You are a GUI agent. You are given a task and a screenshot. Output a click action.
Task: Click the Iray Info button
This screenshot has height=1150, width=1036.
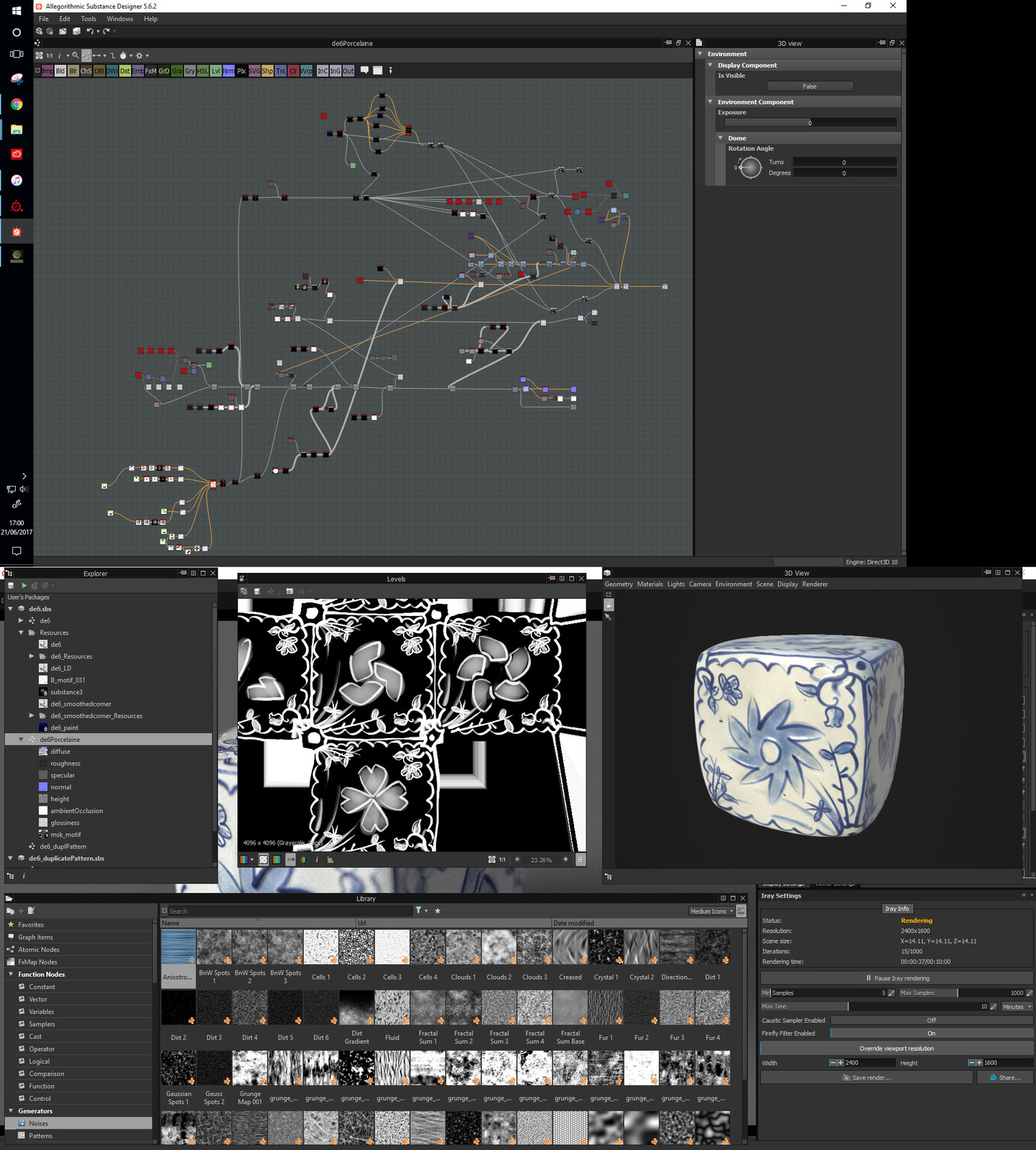(x=897, y=908)
